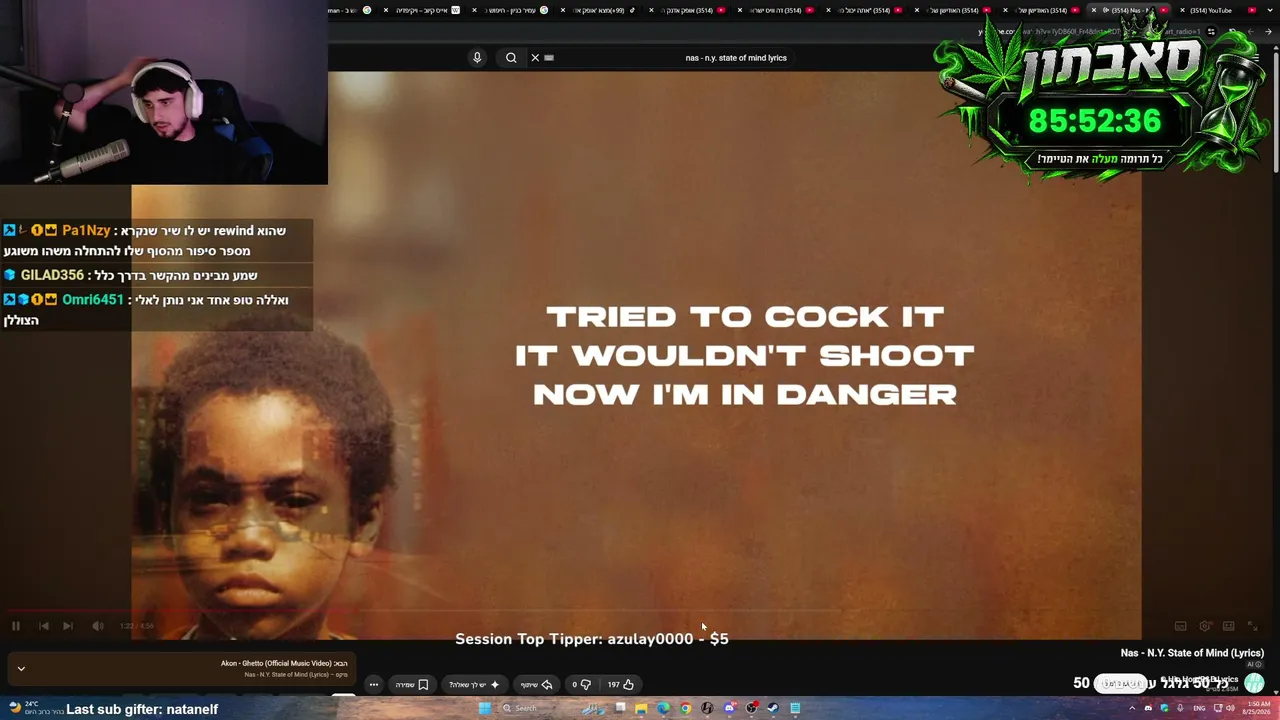This screenshot has height=720, width=1280.
Task: Toggle subtitles in the video player
Action: (x=1180, y=626)
